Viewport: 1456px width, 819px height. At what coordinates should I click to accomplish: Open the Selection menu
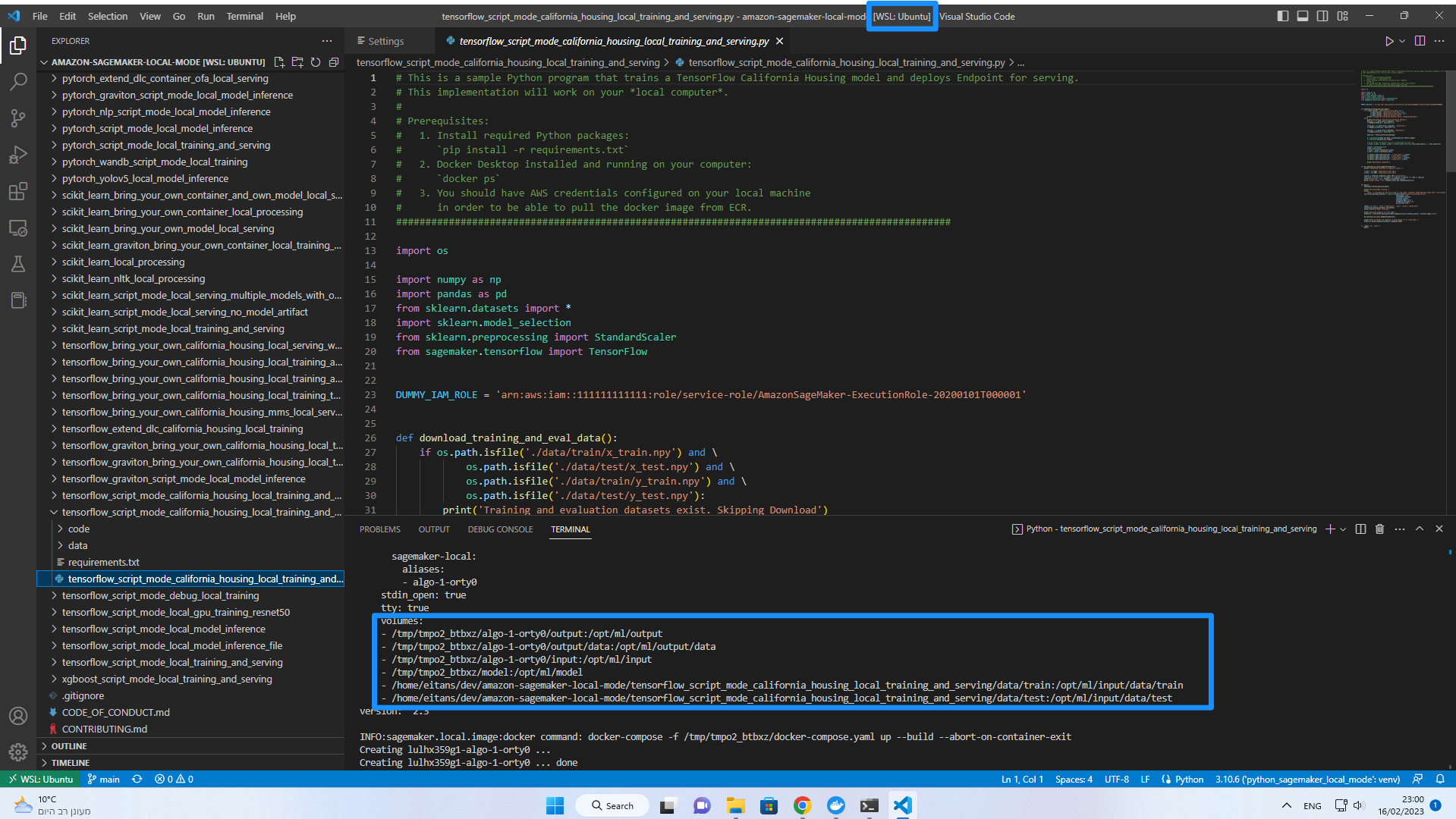(x=108, y=16)
